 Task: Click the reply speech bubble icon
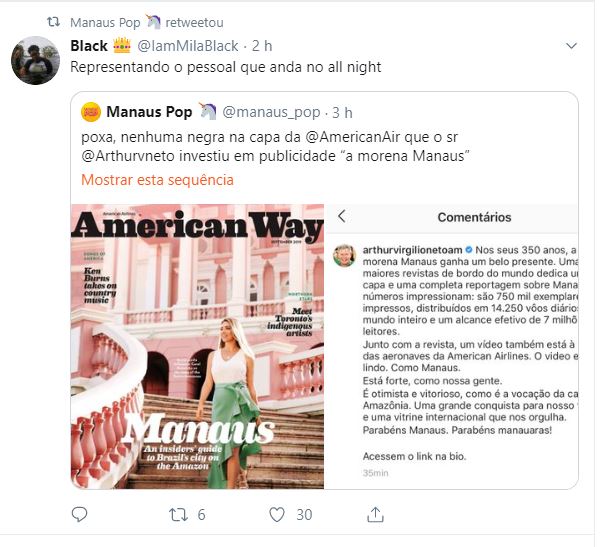(x=81, y=515)
